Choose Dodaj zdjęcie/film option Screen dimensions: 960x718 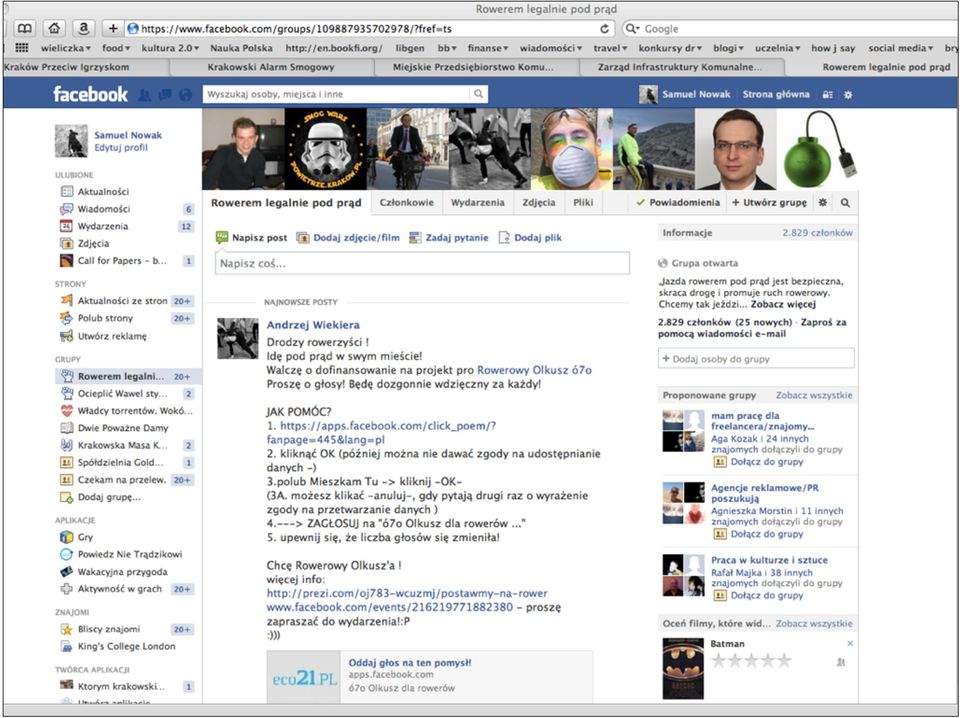[x=348, y=237]
